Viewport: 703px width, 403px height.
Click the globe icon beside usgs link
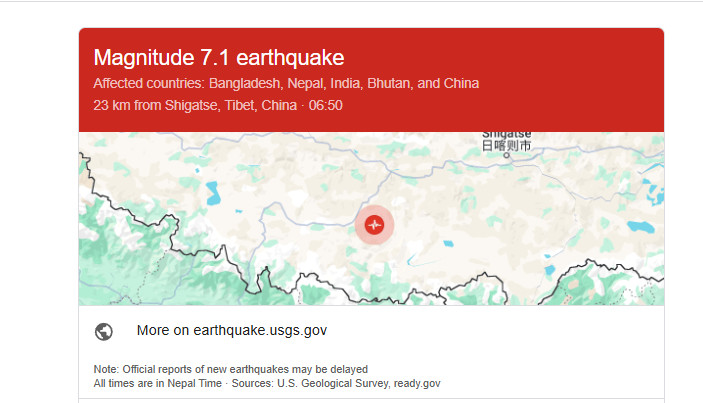pos(104,332)
